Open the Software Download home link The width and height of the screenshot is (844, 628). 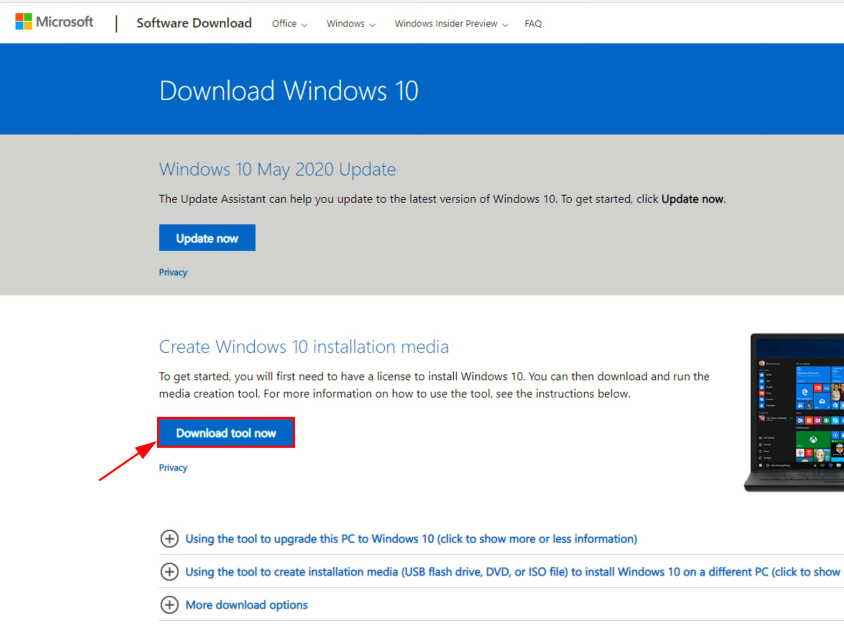194,23
